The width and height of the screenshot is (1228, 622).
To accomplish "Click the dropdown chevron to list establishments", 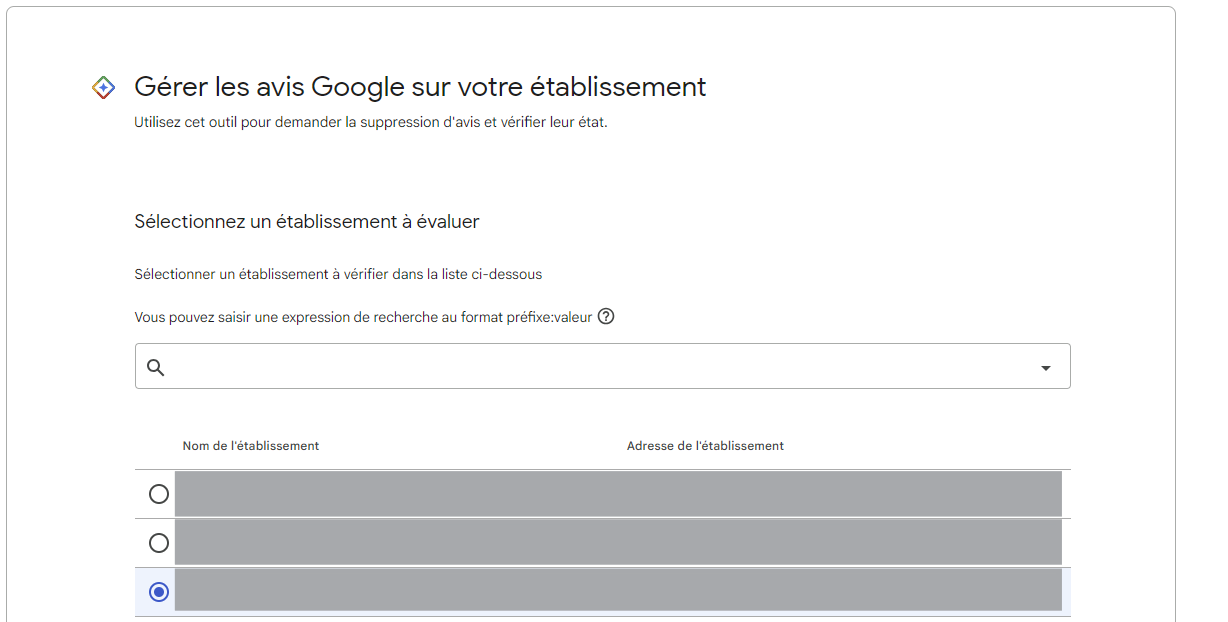I will (x=1046, y=366).
